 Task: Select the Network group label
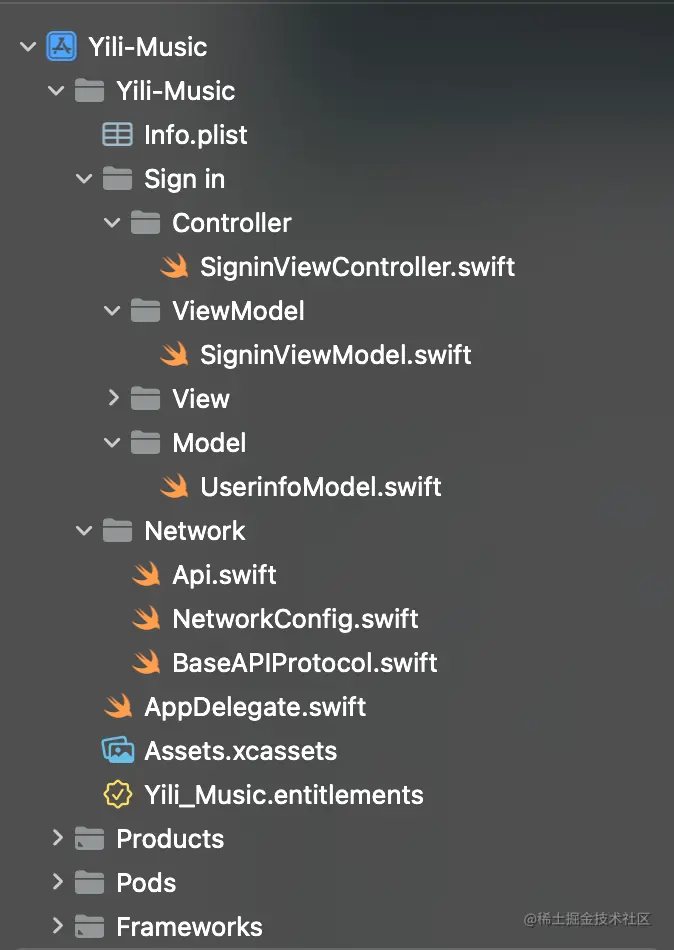(x=195, y=531)
